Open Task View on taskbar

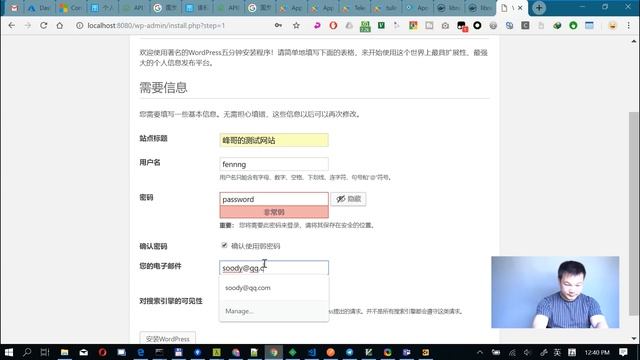(45, 352)
